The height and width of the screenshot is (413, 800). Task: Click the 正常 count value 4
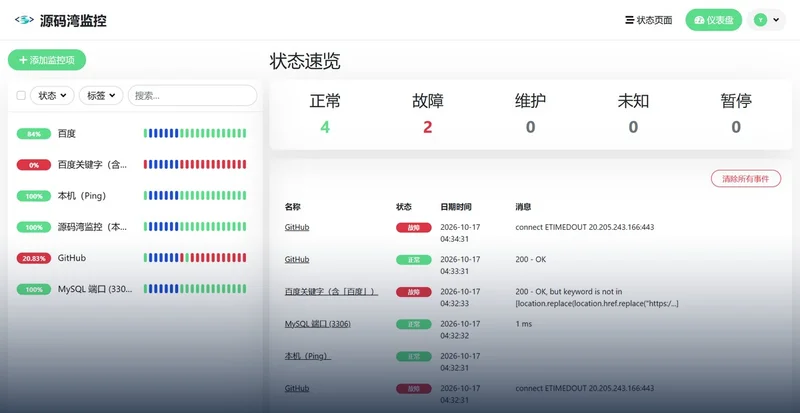[x=325, y=127]
